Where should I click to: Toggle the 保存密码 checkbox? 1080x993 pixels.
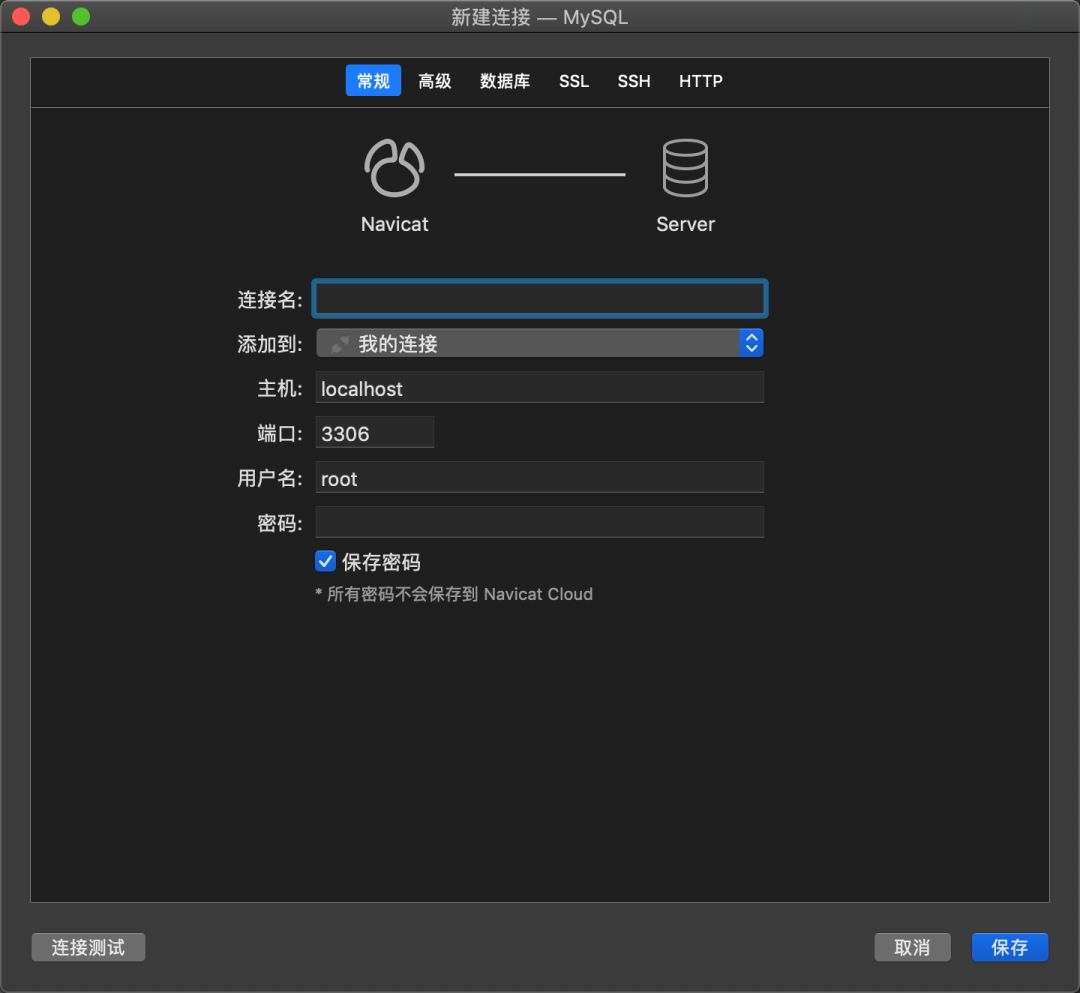(325, 561)
